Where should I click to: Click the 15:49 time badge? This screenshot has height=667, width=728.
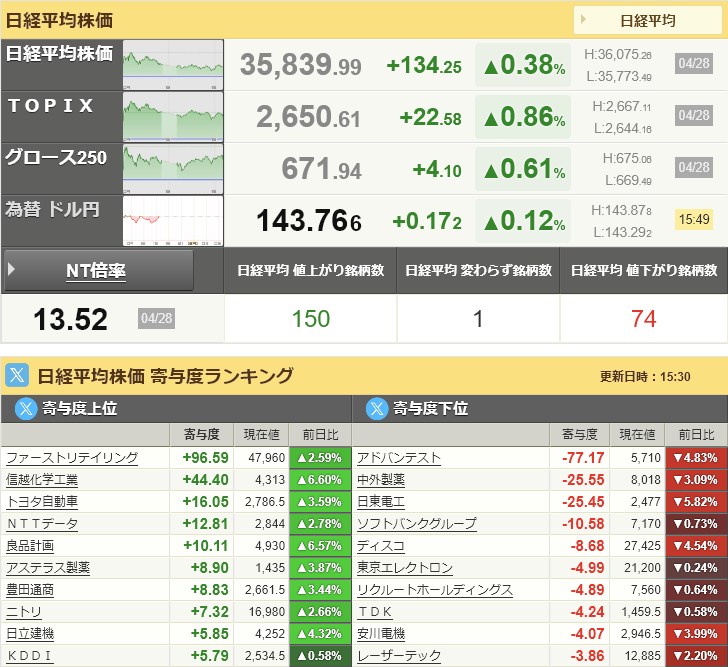694,219
